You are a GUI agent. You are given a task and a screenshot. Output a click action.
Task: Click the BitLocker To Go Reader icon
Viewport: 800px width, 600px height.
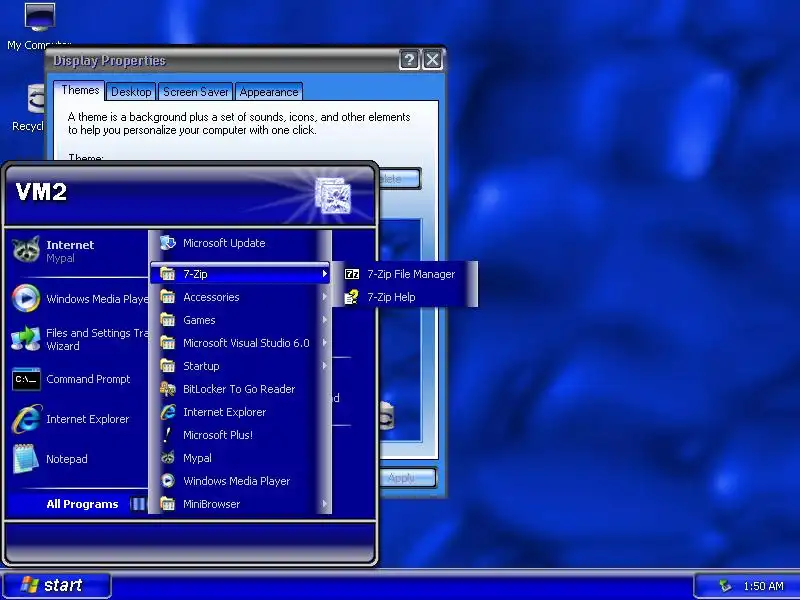tap(167, 389)
